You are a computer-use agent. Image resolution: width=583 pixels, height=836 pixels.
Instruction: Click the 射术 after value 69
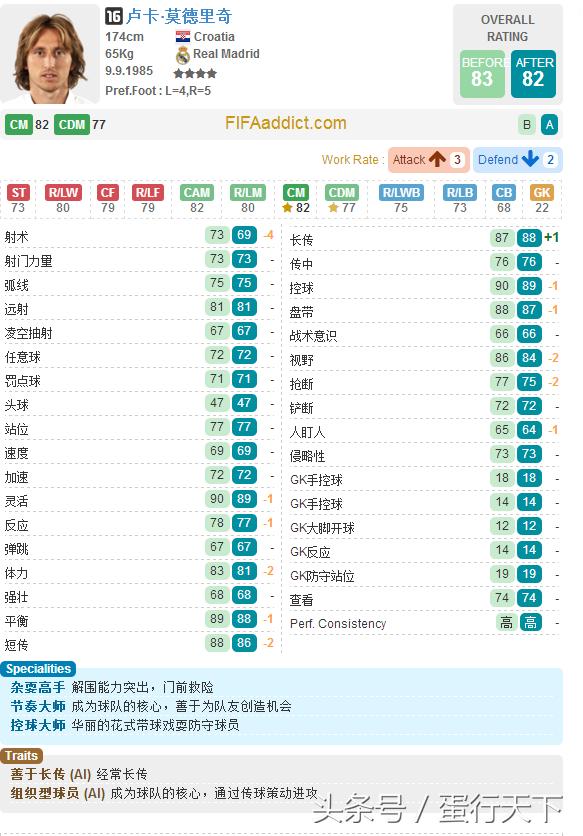pyautogui.click(x=244, y=235)
